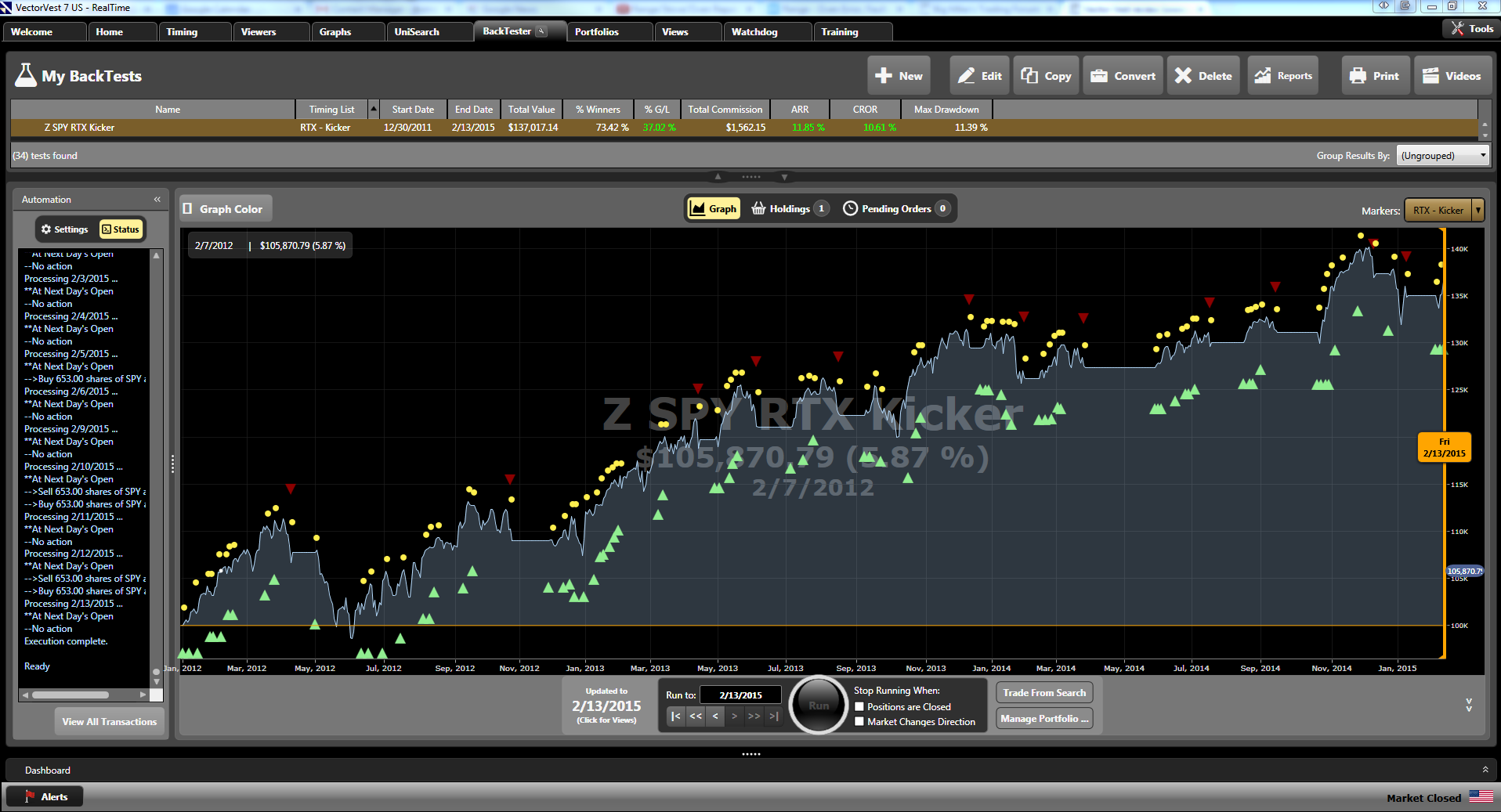
Task: Step forward fast with double-right arrows
Action: click(754, 716)
